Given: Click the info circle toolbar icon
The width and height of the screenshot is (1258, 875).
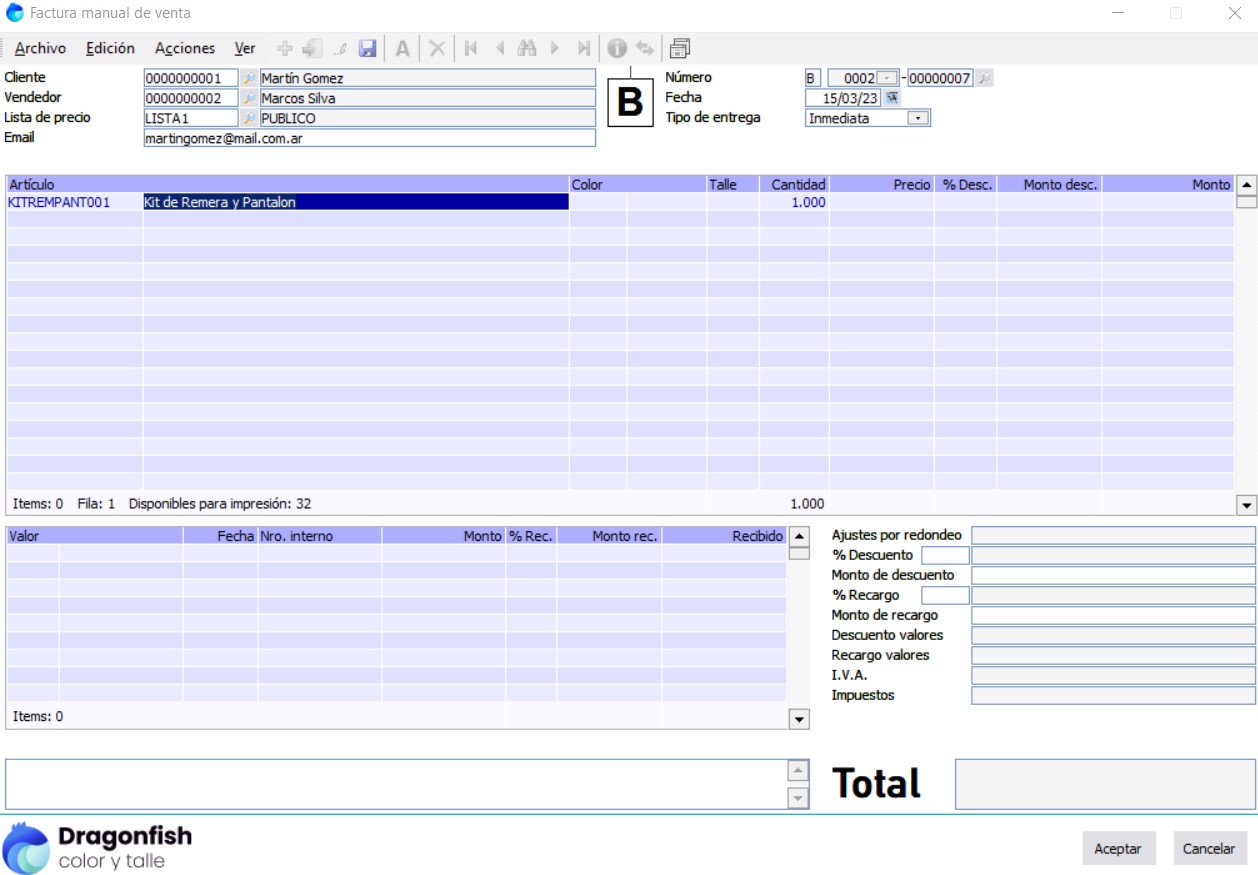Looking at the screenshot, I should 617,48.
